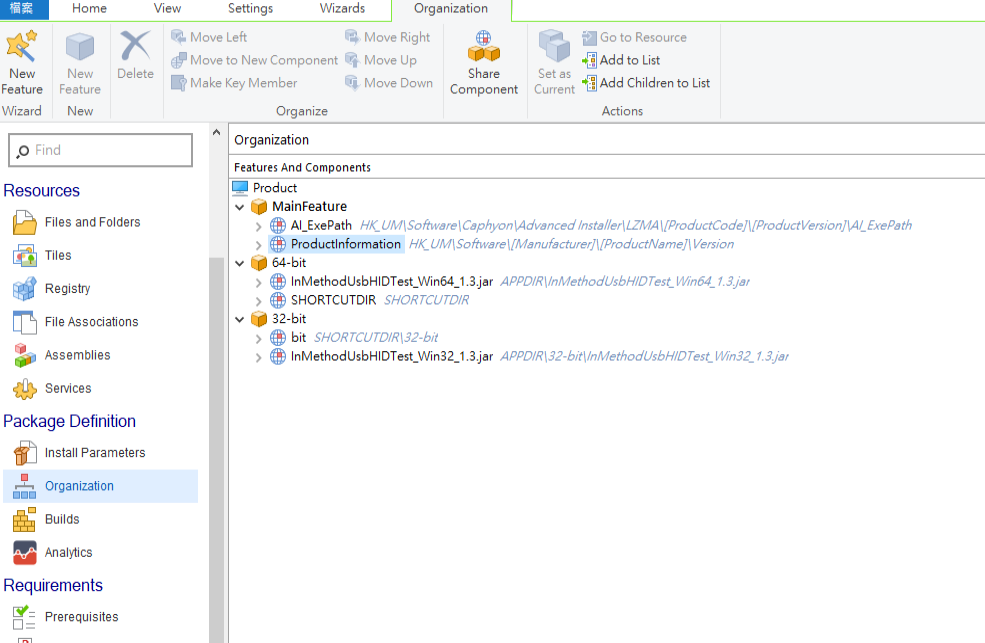Expand the bit component

(x=258, y=338)
